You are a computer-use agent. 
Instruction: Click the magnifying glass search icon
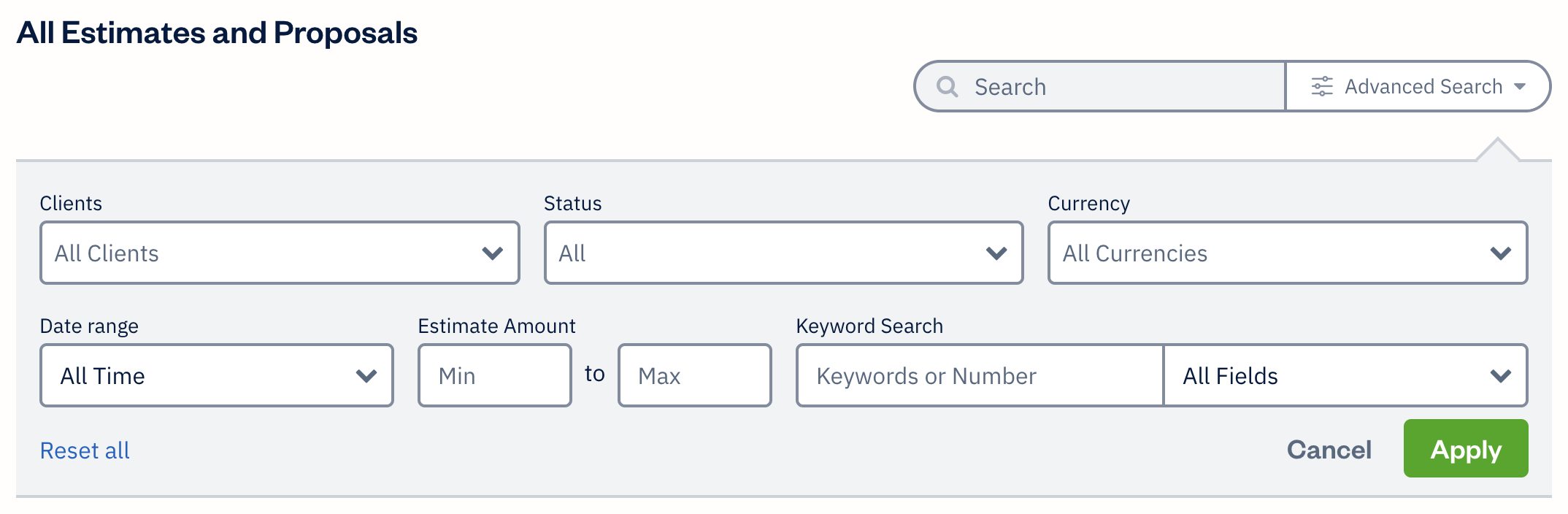947,85
